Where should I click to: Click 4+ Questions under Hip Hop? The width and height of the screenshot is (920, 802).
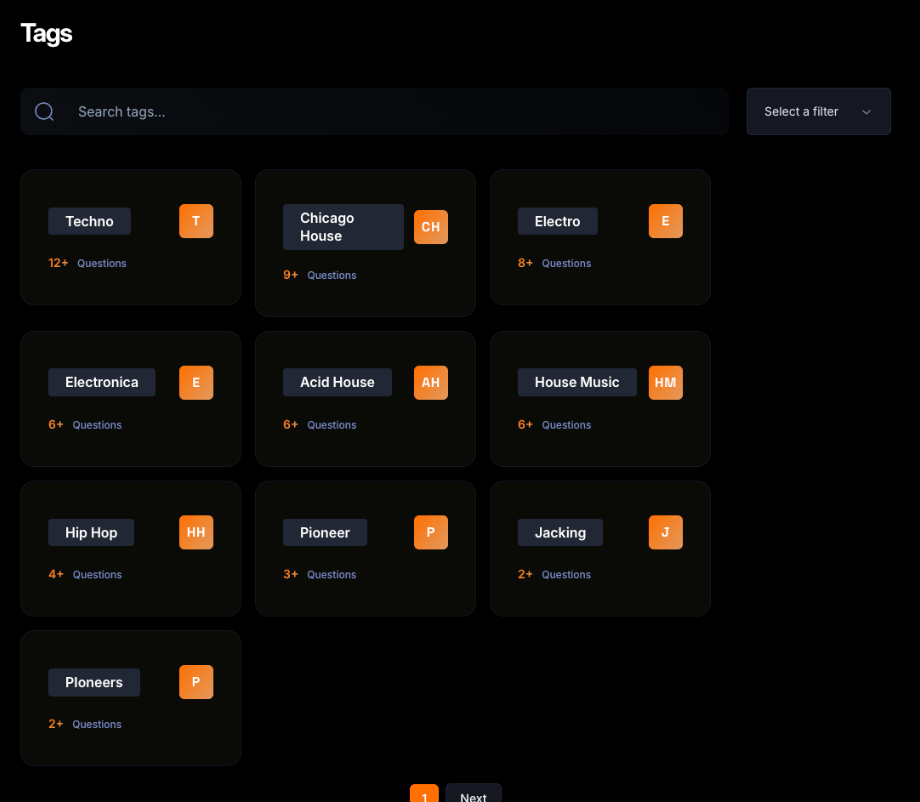(85, 574)
